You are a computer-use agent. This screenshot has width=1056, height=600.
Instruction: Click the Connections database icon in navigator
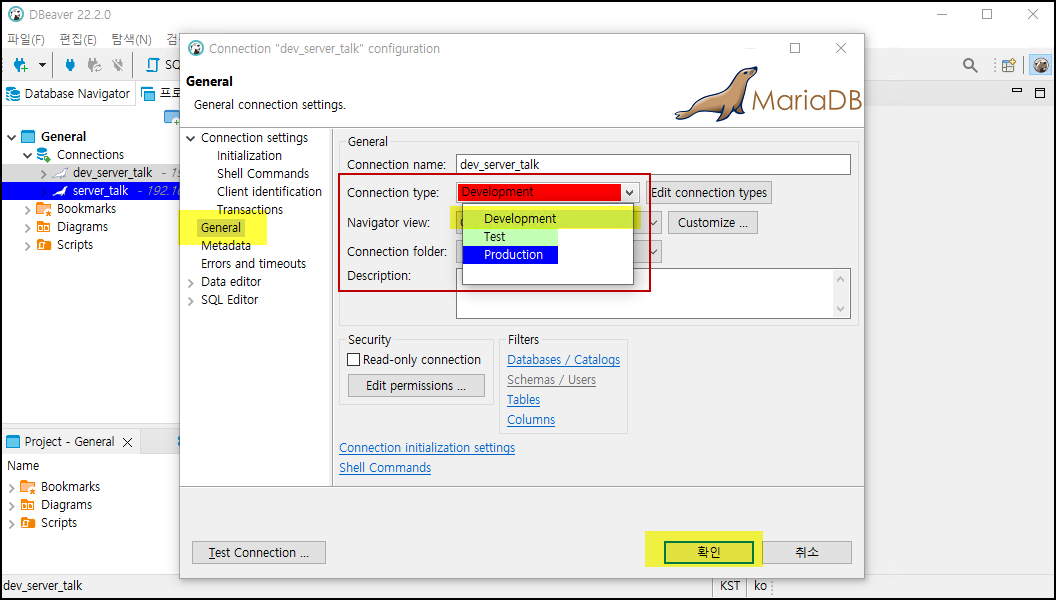[44, 155]
